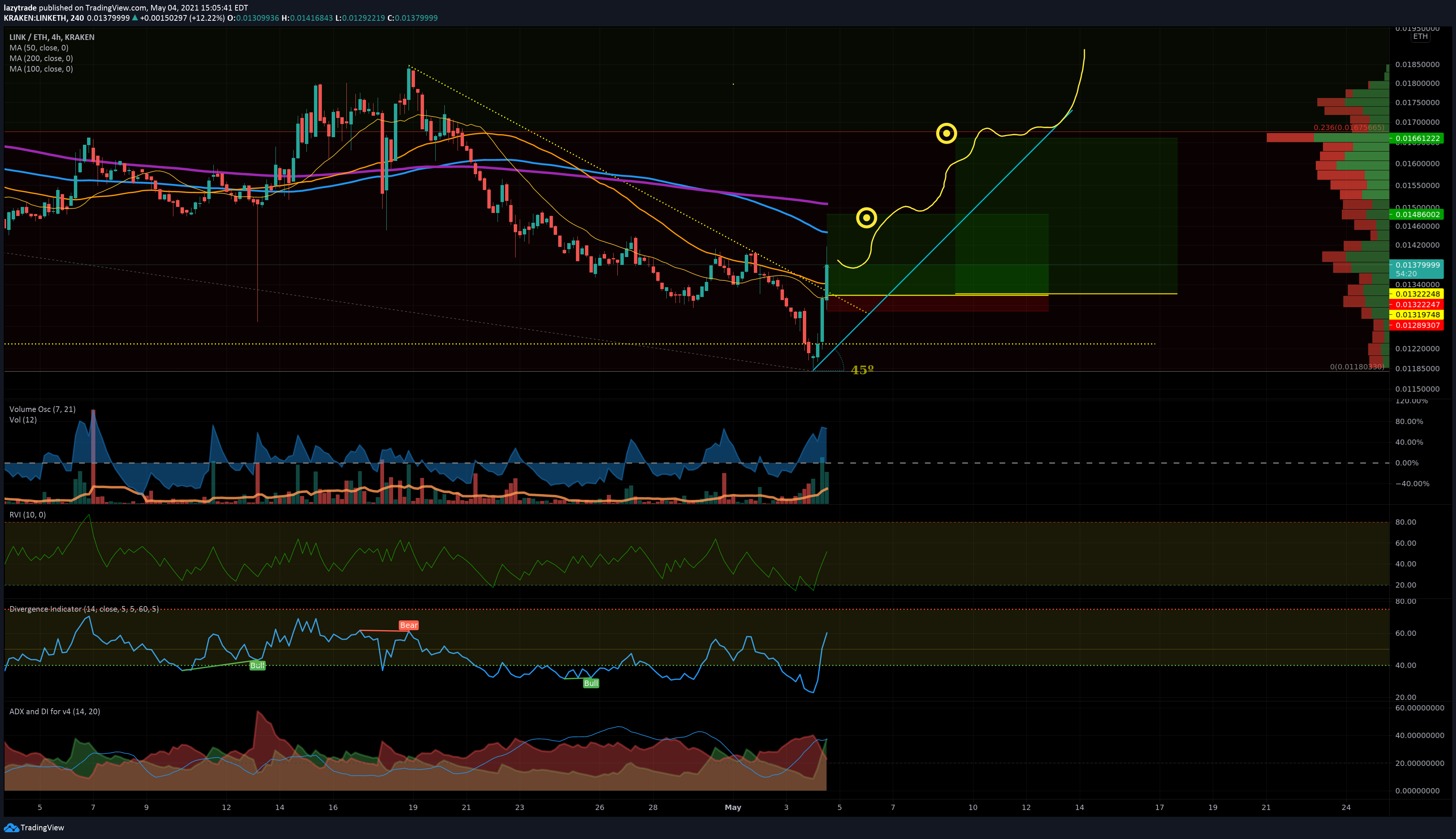1456x839 pixels.
Task: Click the red Bear divergence tag
Action: pos(409,625)
